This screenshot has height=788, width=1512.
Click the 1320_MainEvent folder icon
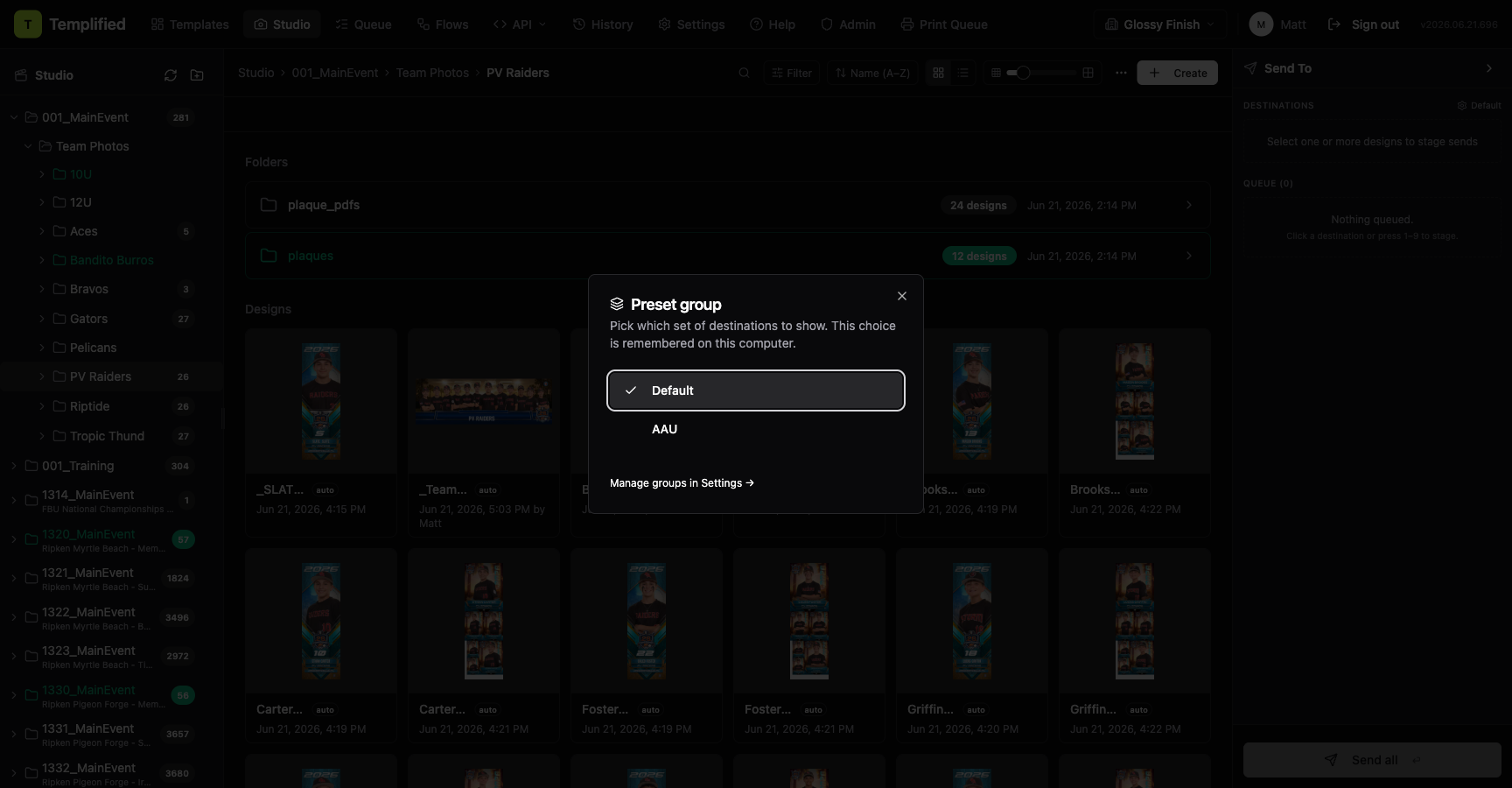coord(31,539)
